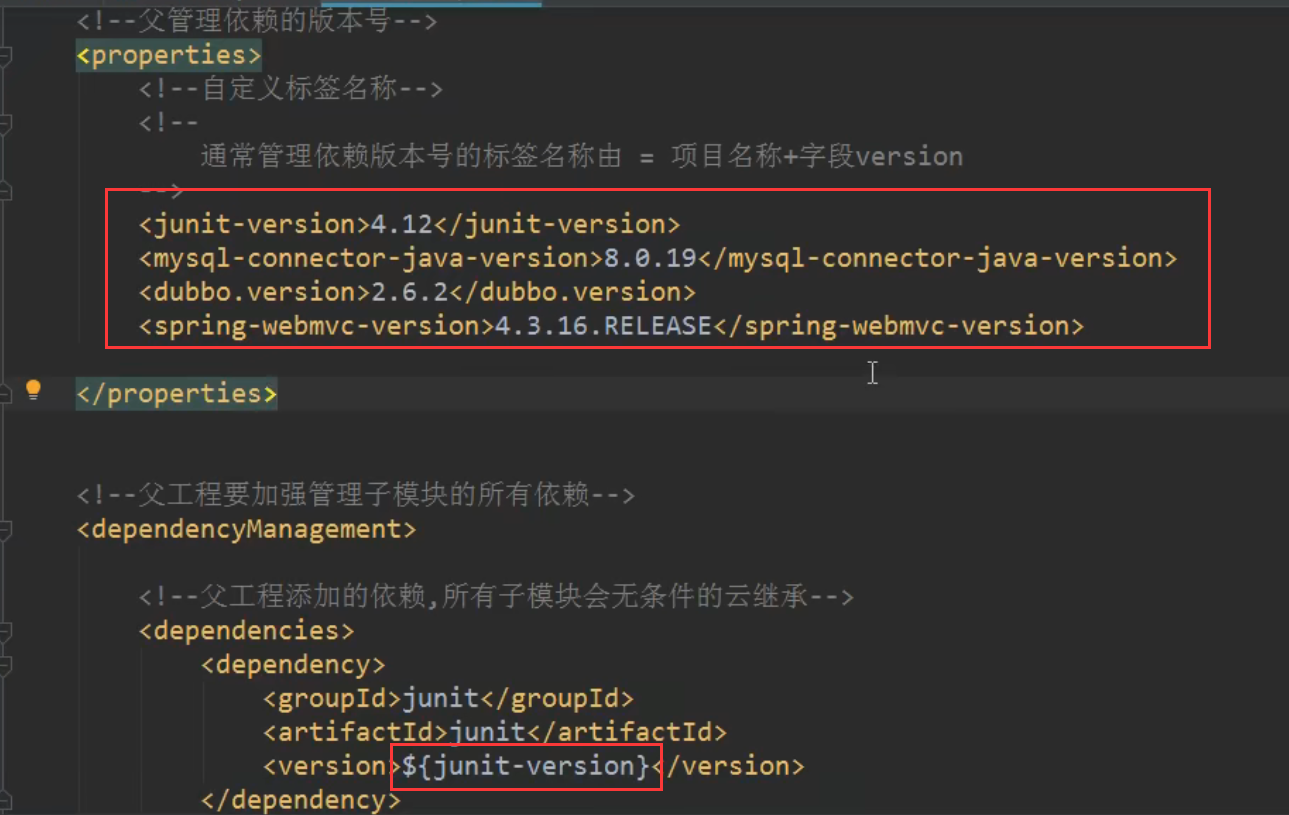Click the opening <properties> tag
Screen dimensions: 1289x815
tap(169, 55)
